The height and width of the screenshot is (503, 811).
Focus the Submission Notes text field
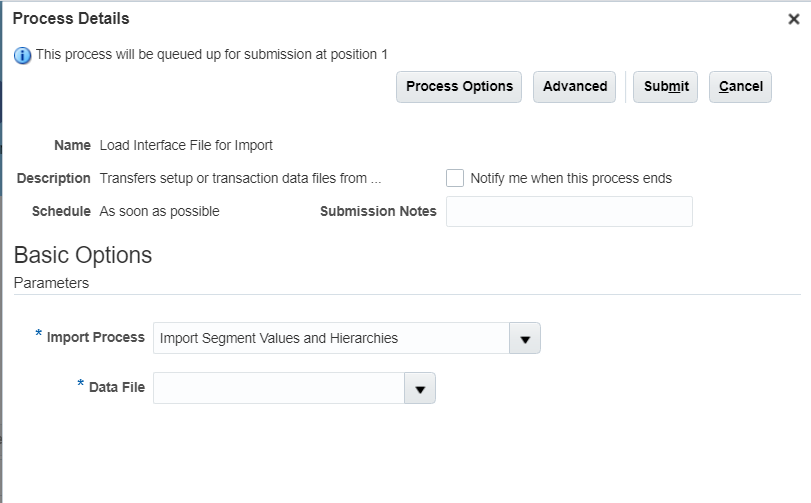568,212
